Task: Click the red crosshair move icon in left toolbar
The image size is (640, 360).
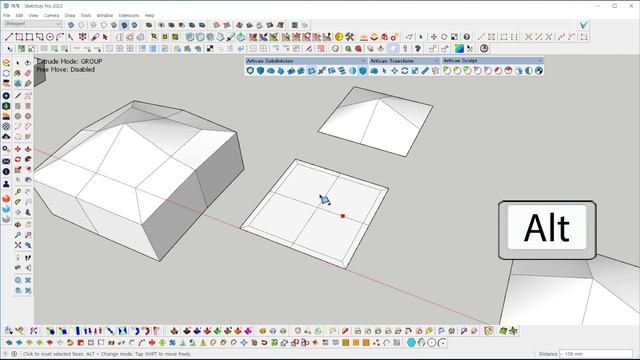Action: pos(18,149)
